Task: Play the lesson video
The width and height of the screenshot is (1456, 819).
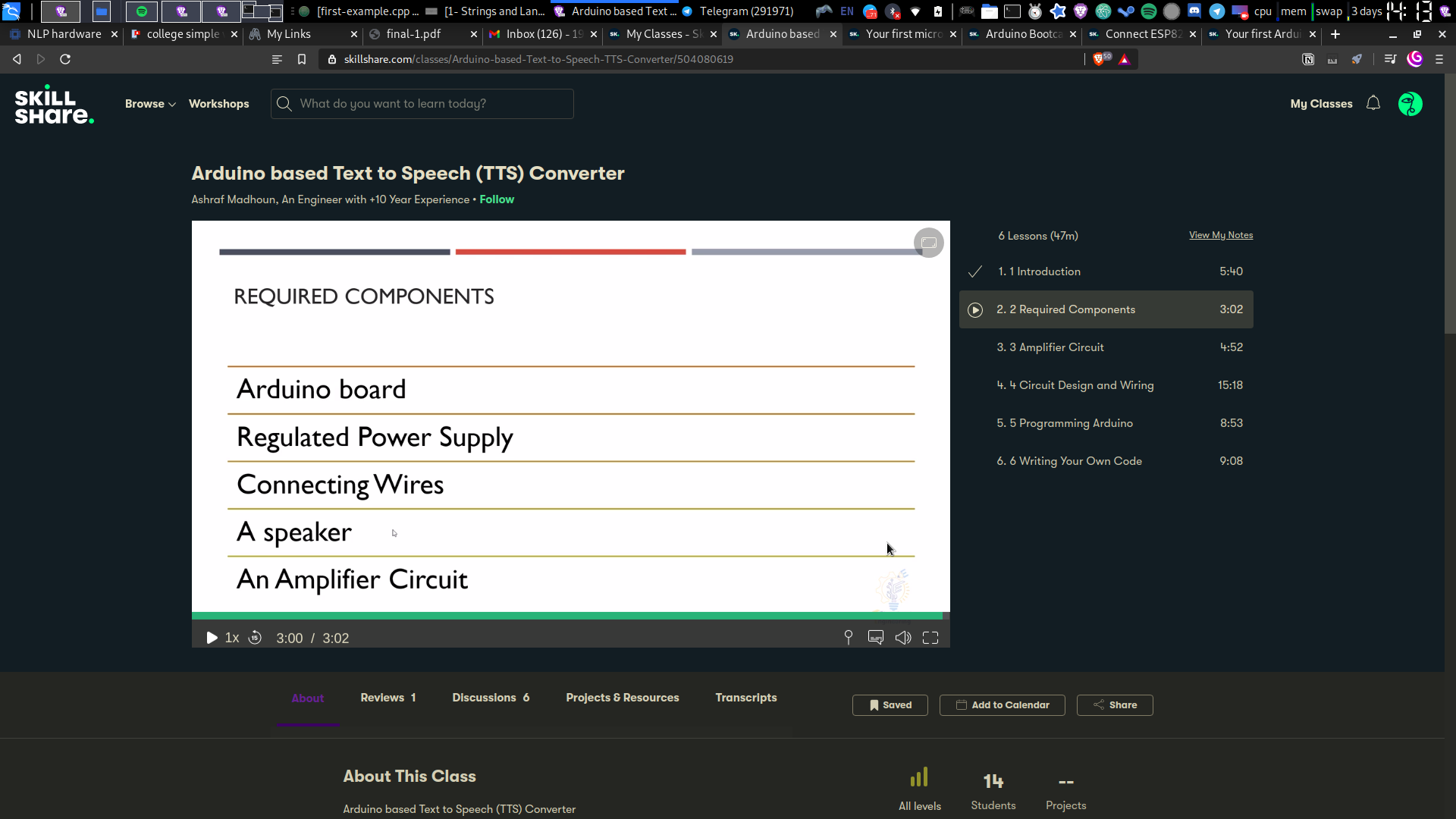Action: [212, 639]
